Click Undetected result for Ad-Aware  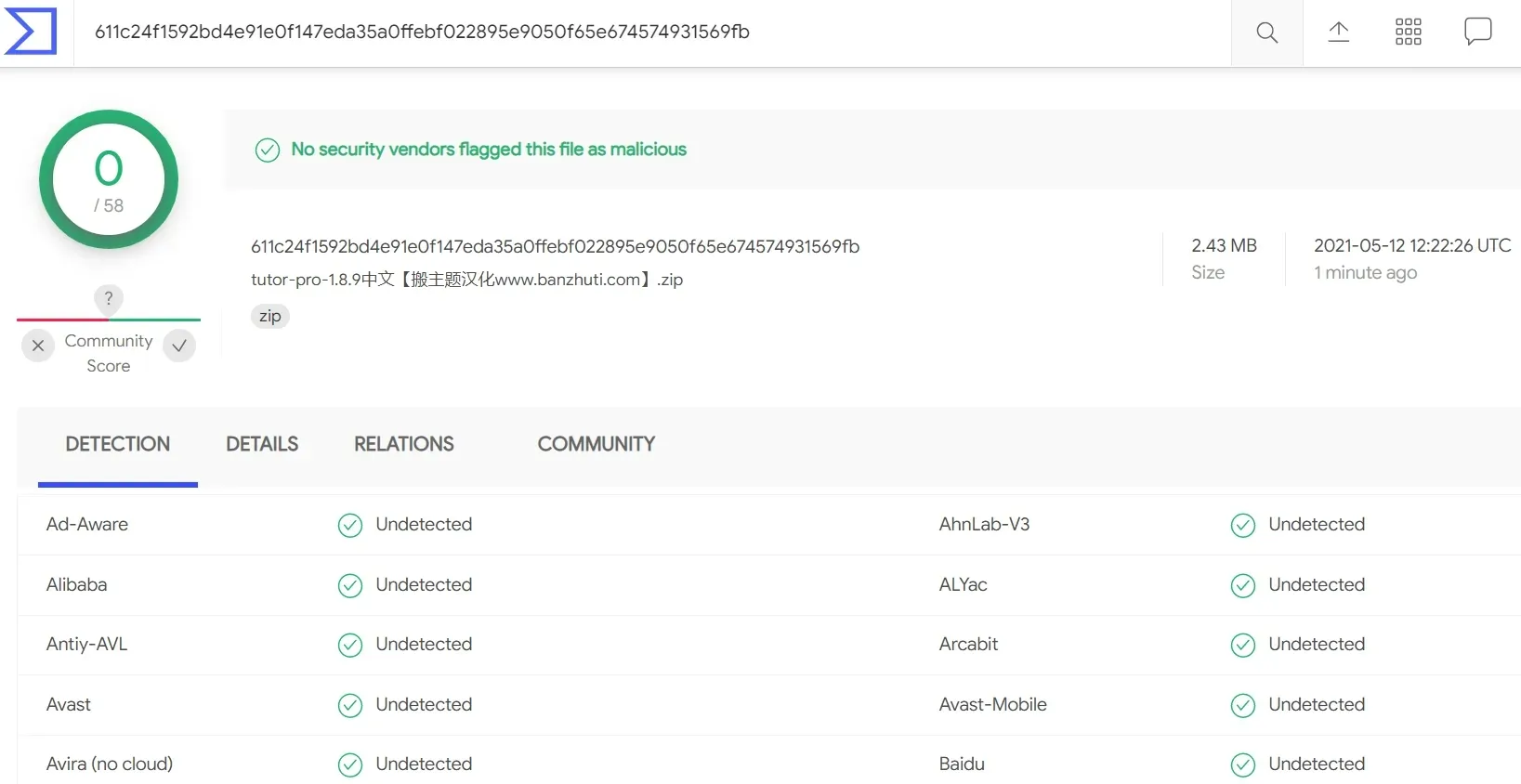point(424,524)
